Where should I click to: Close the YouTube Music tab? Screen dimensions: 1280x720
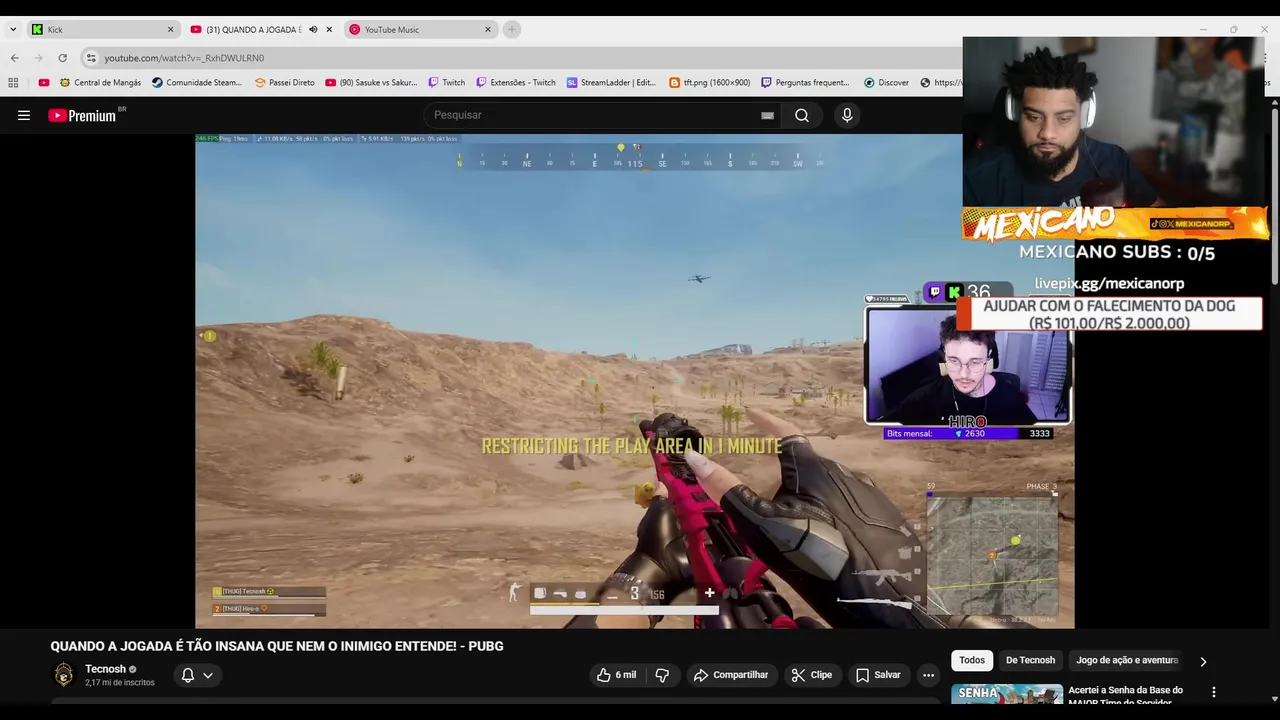click(x=488, y=29)
